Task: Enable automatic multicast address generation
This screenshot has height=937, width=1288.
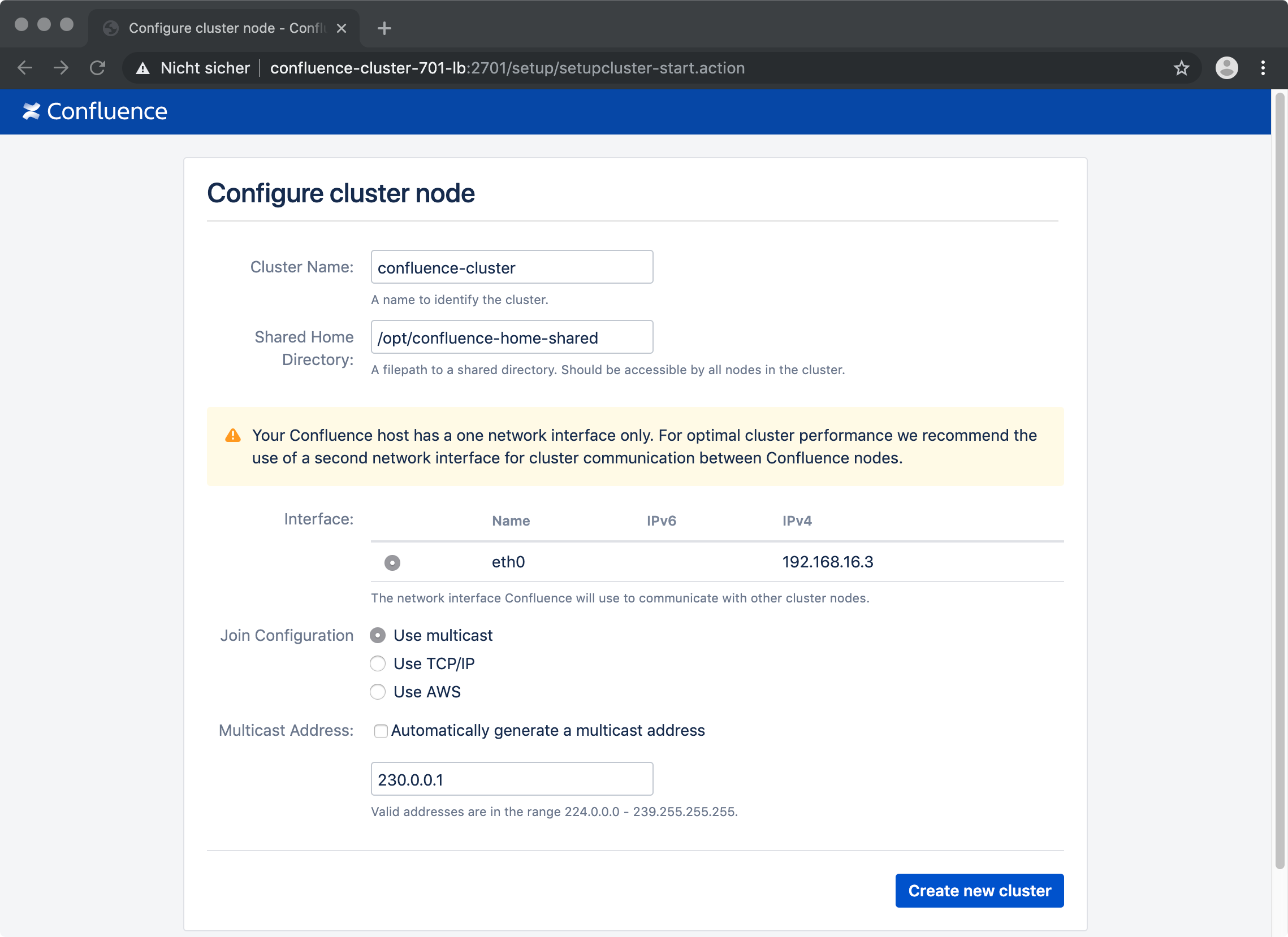Action: pyautogui.click(x=381, y=731)
